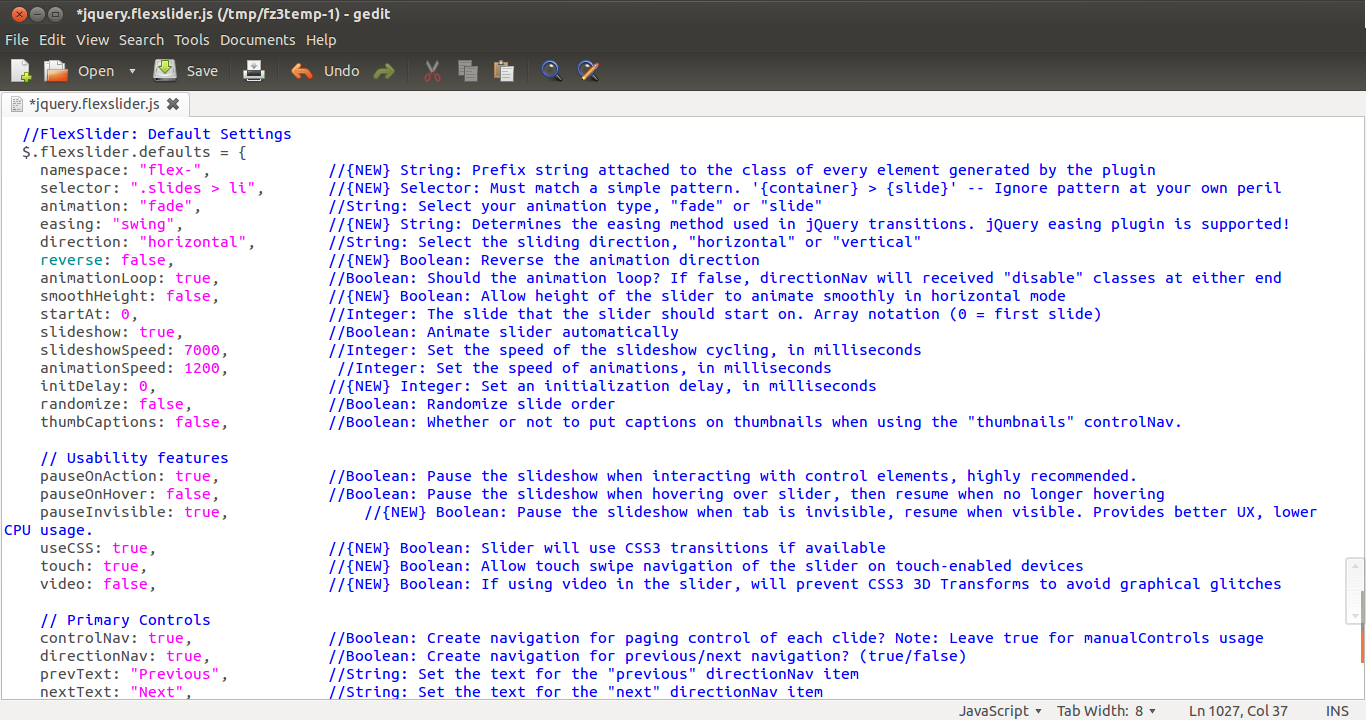Click the Copy icon
The image size is (1366, 720).
[467, 71]
